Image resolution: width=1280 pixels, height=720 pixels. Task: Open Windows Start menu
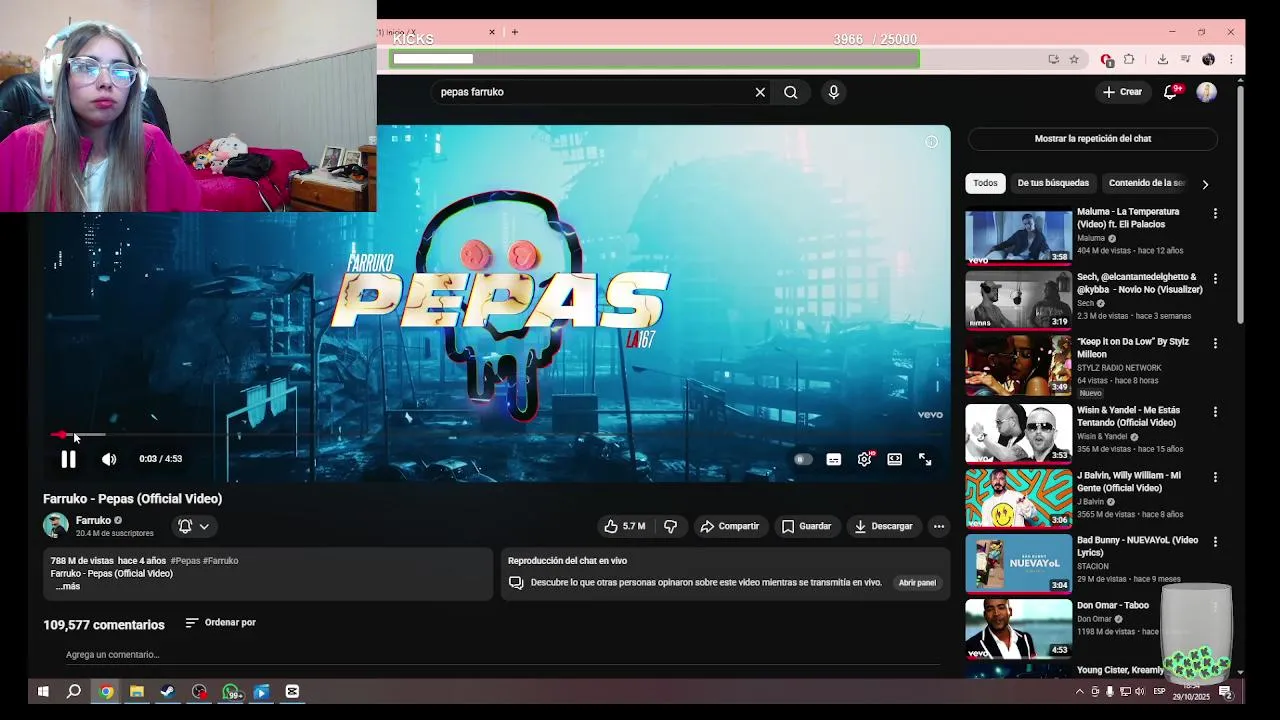pyautogui.click(x=43, y=691)
